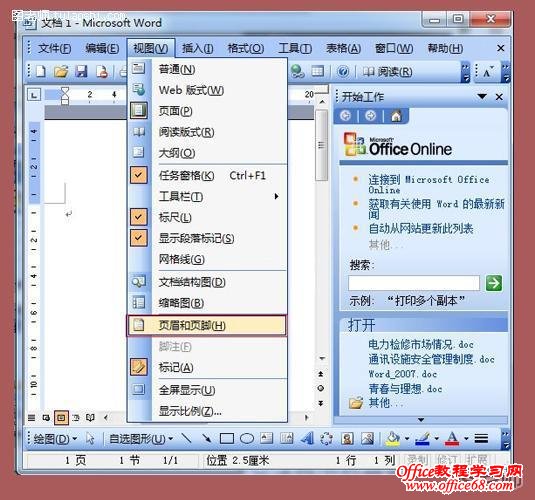Toggle Document Map (文档结构图) item

pos(207,282)
